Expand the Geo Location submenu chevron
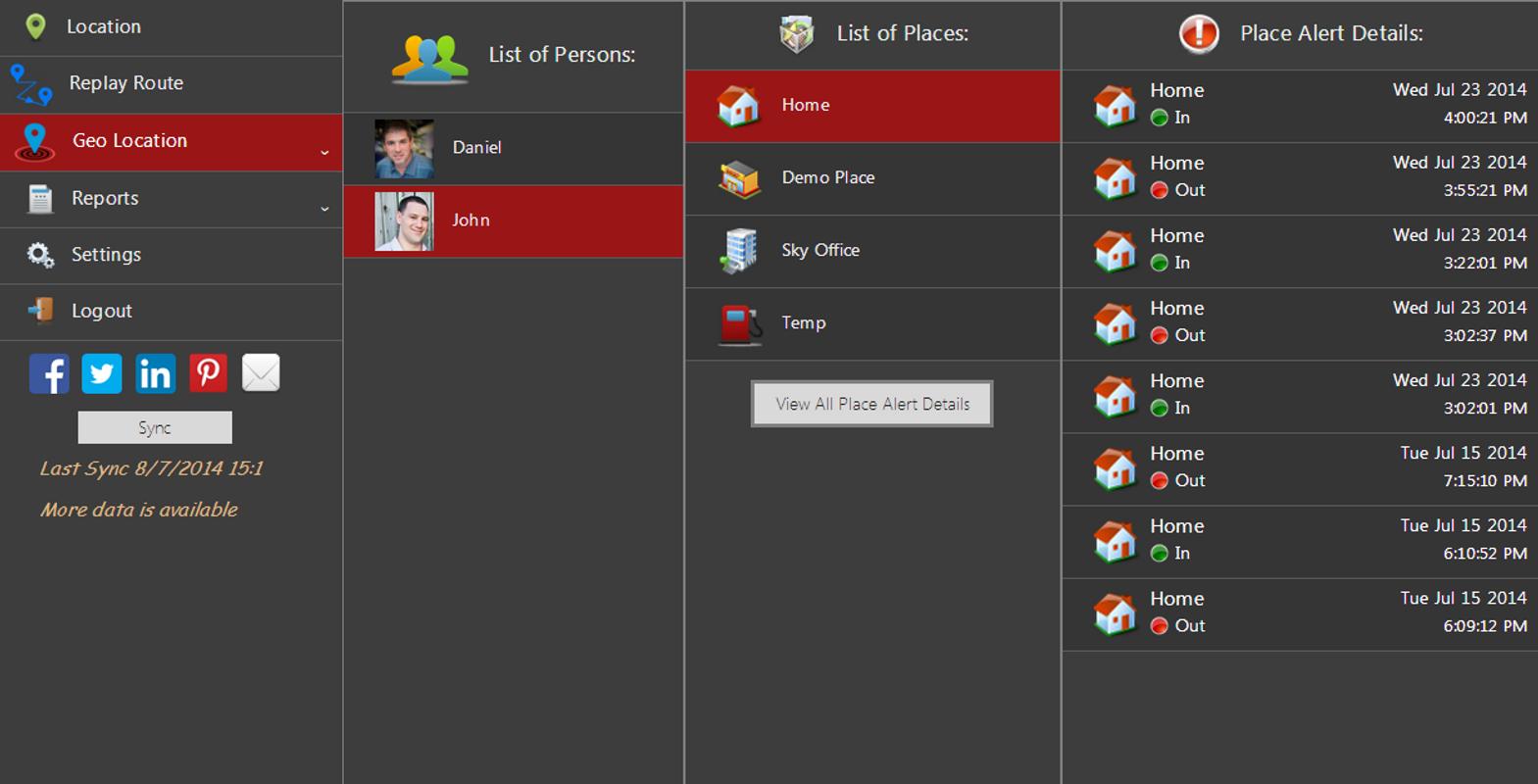The height and width of the screenshot is (784, 1538). coord(324,153)
